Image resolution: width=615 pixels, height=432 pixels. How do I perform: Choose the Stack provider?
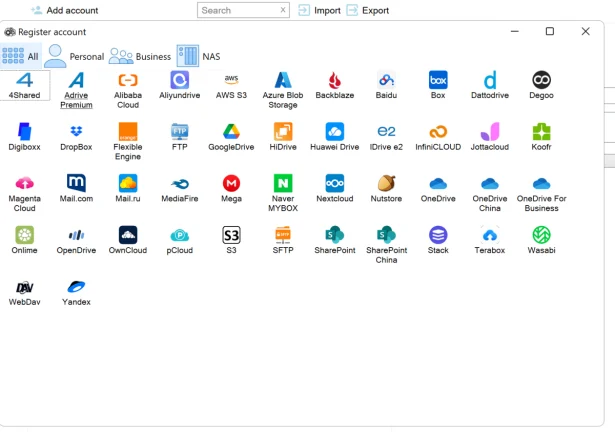point(438,240)
